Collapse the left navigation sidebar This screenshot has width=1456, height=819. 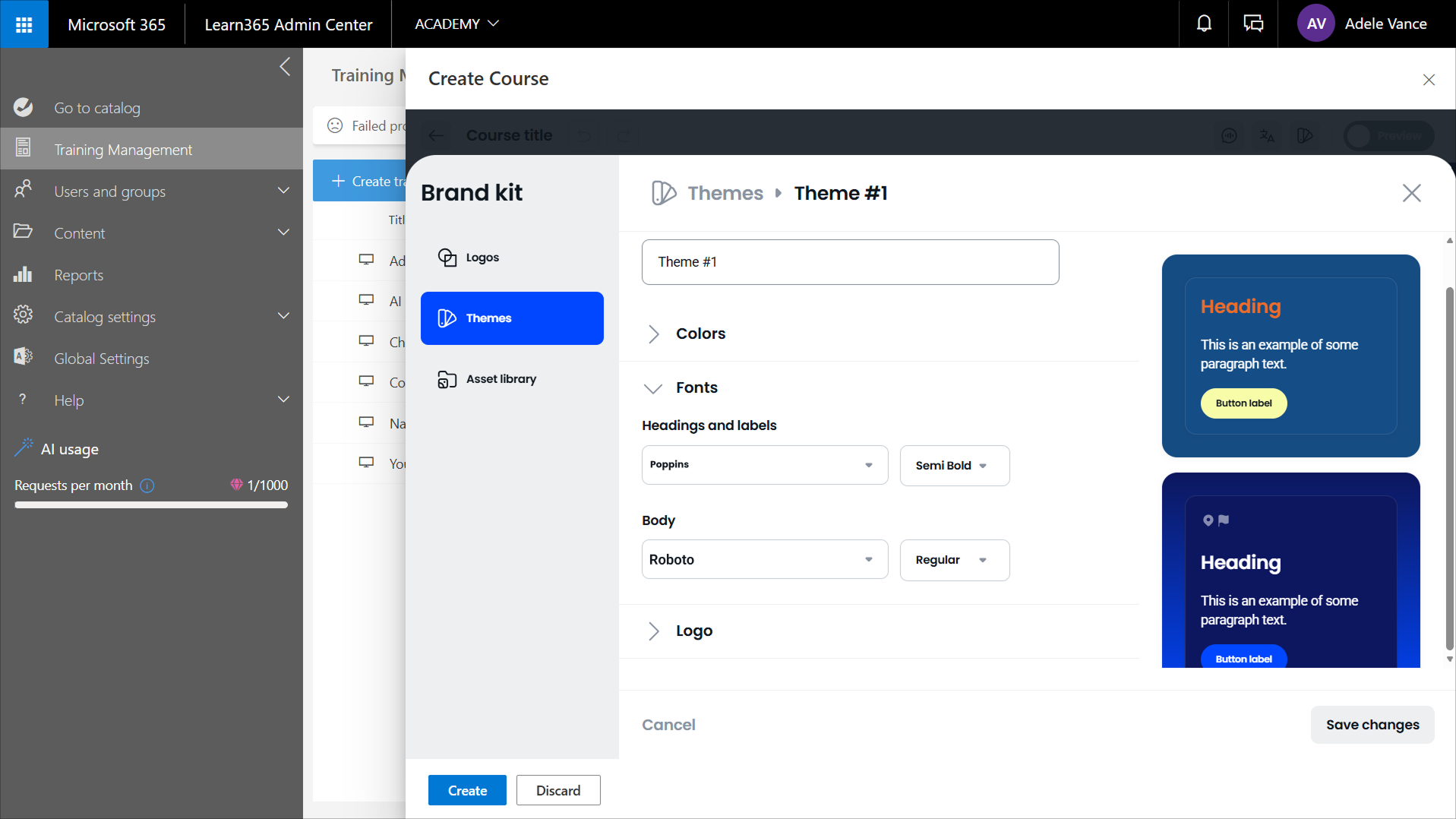(x=285, y=67)
